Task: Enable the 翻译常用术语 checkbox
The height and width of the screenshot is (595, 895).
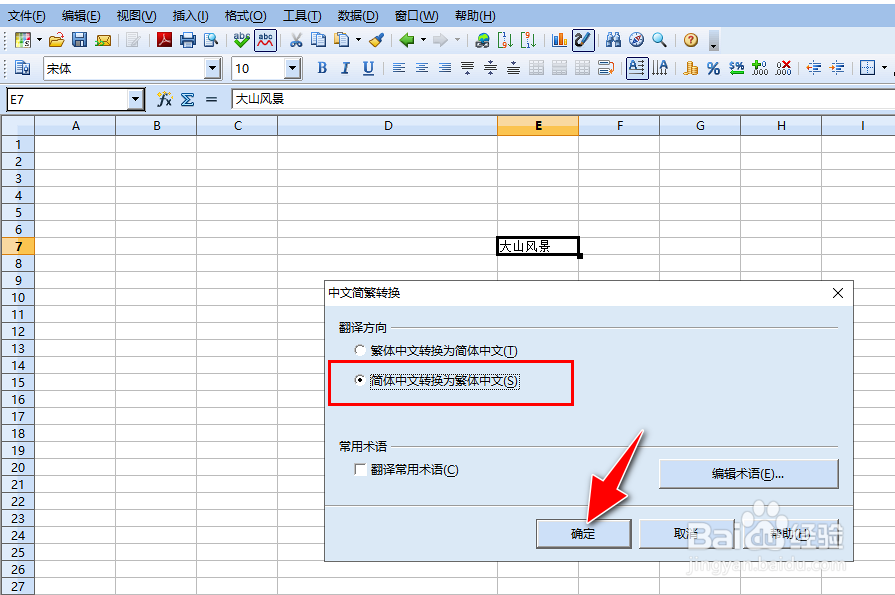Action: pyautogui.click(x=360, y=469)
